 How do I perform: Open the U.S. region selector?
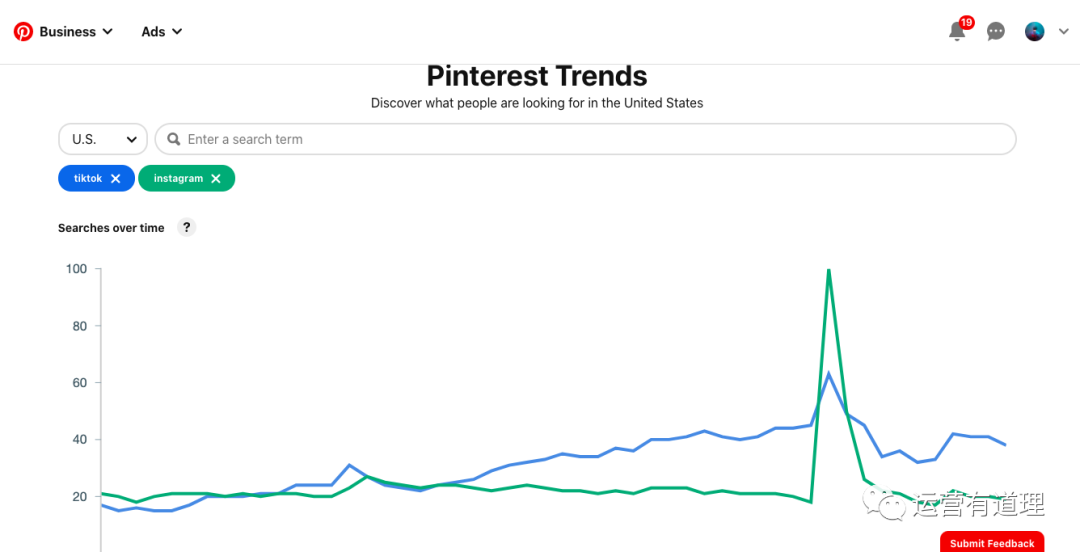point(103,139)
